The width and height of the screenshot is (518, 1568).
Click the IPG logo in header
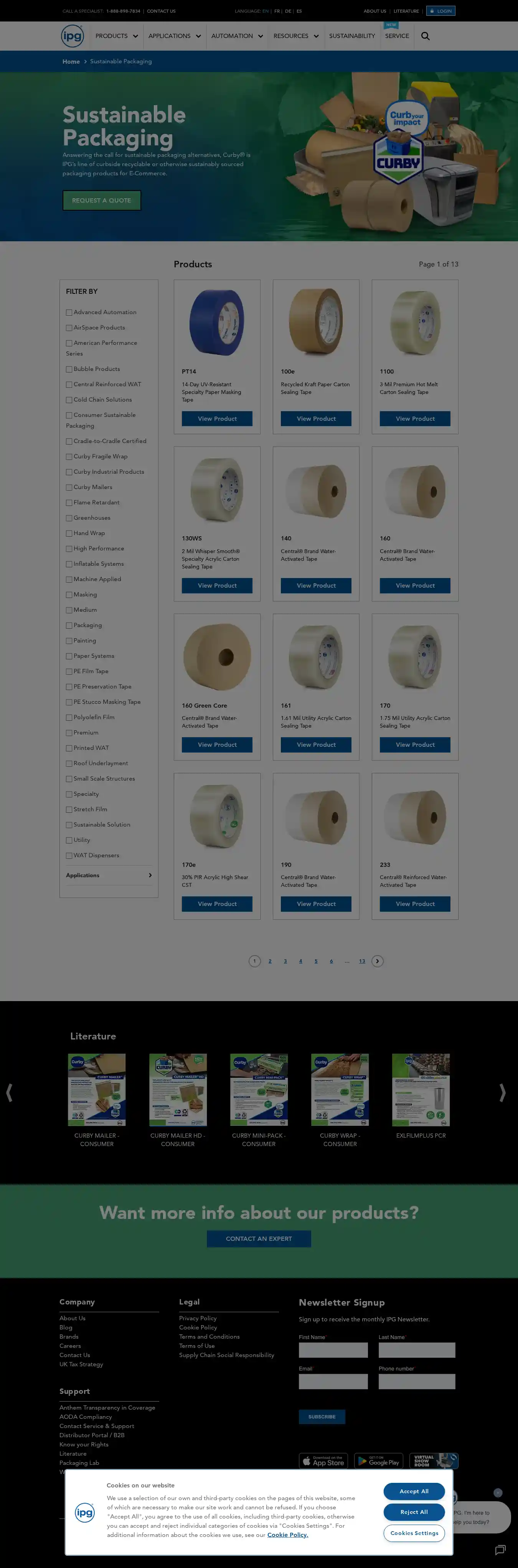73,36
